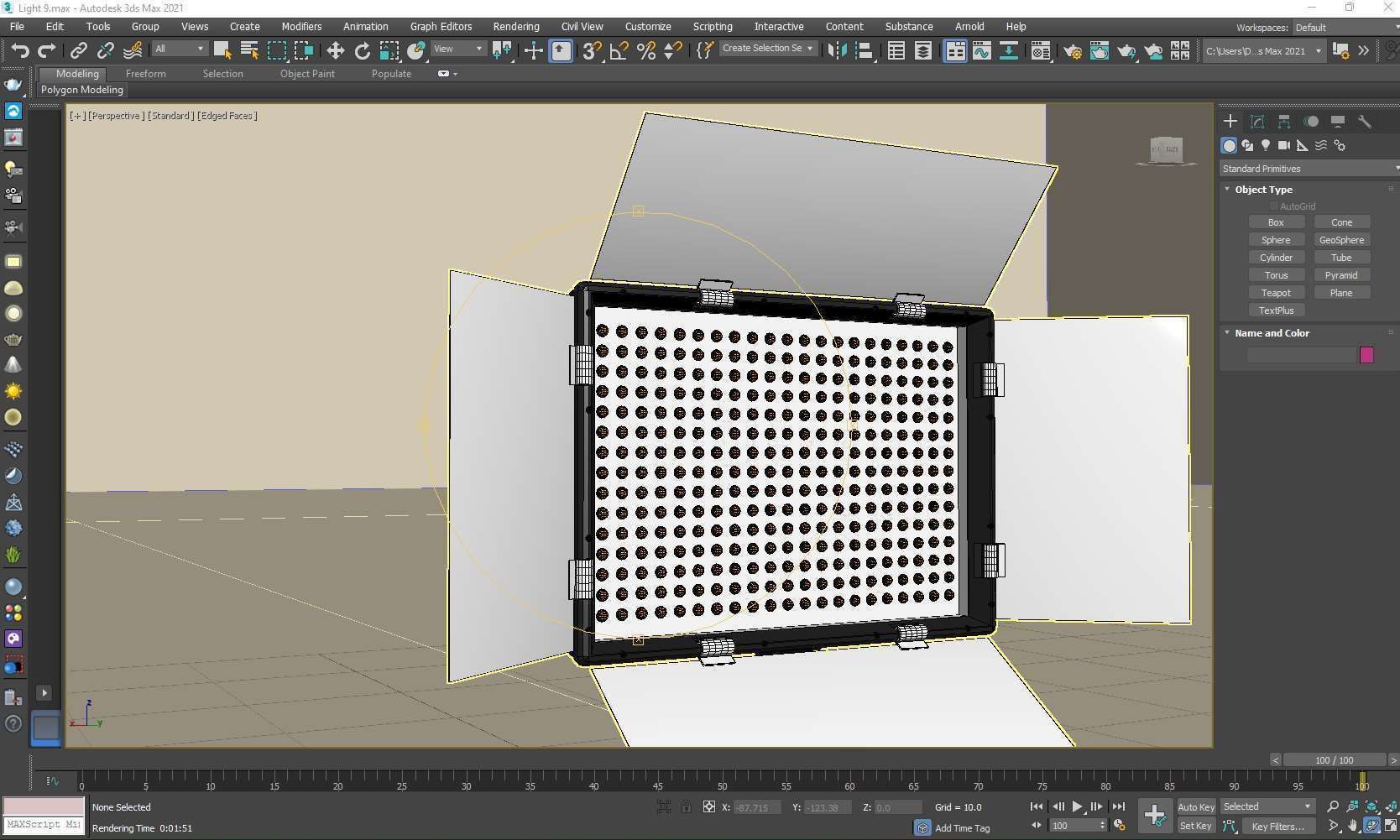Start a Render Production teapot render
1400x840 pixels.
coord(1126,50)
